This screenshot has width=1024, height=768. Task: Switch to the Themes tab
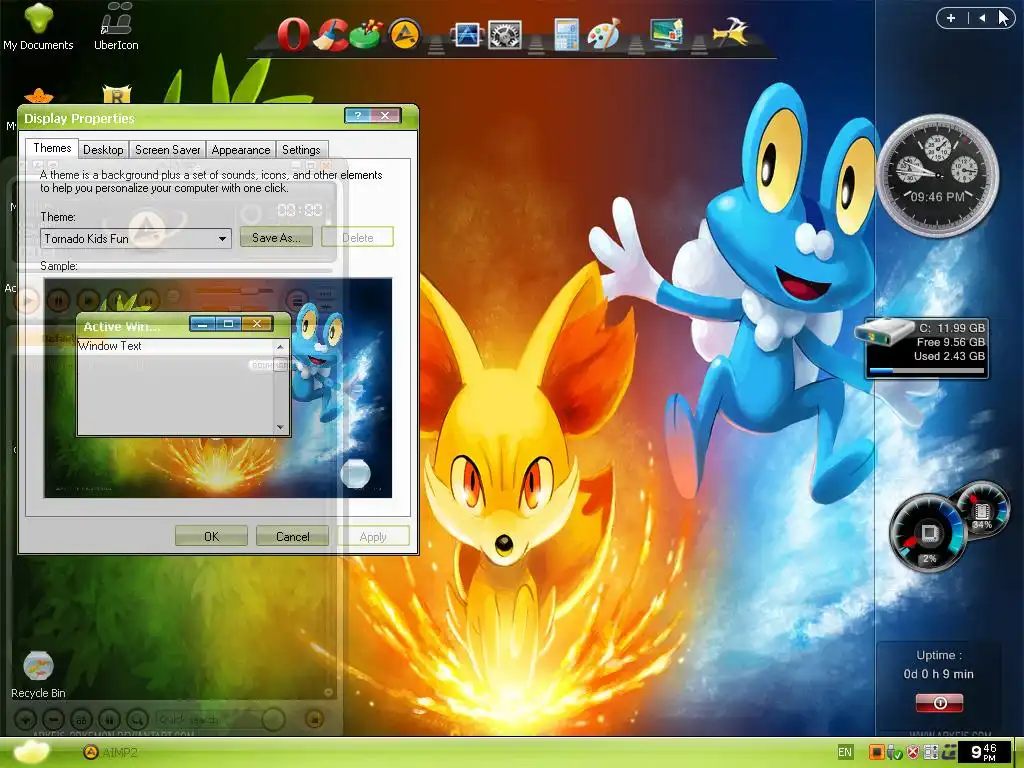pyautogui.click(x=52, y=148)
